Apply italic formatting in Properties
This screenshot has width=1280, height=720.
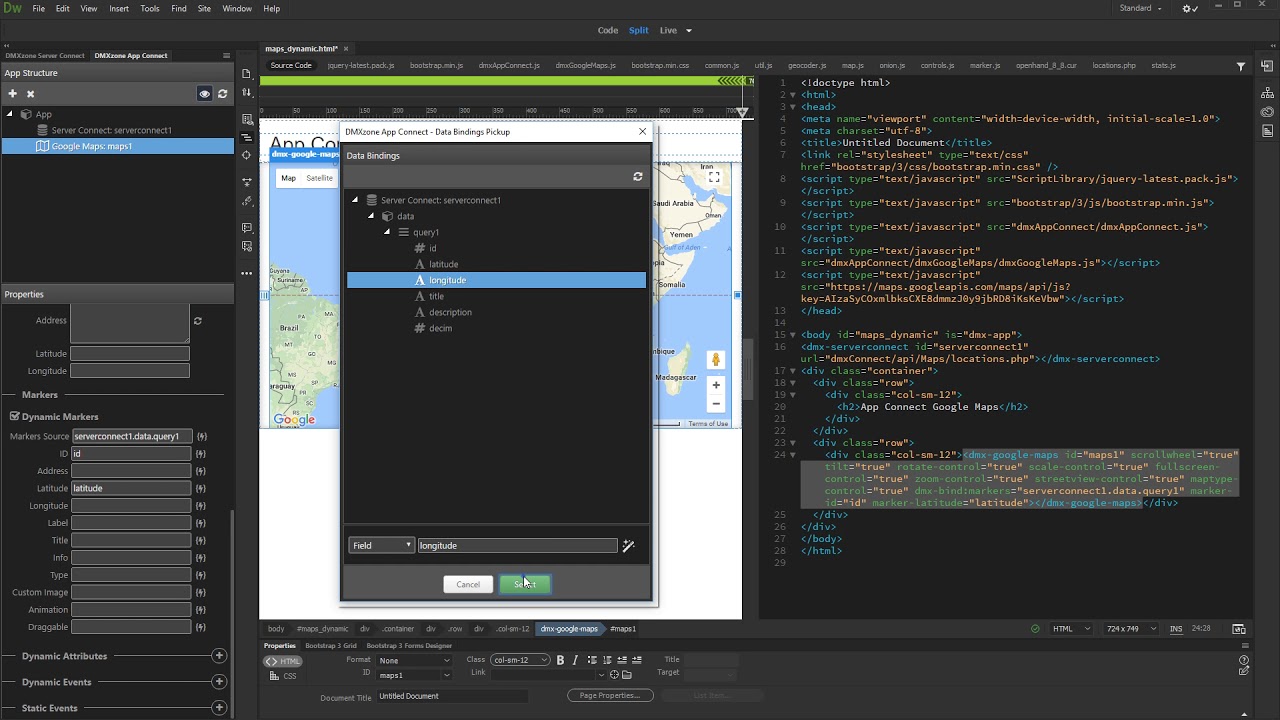pyautogui.click(x=575, y=660)
